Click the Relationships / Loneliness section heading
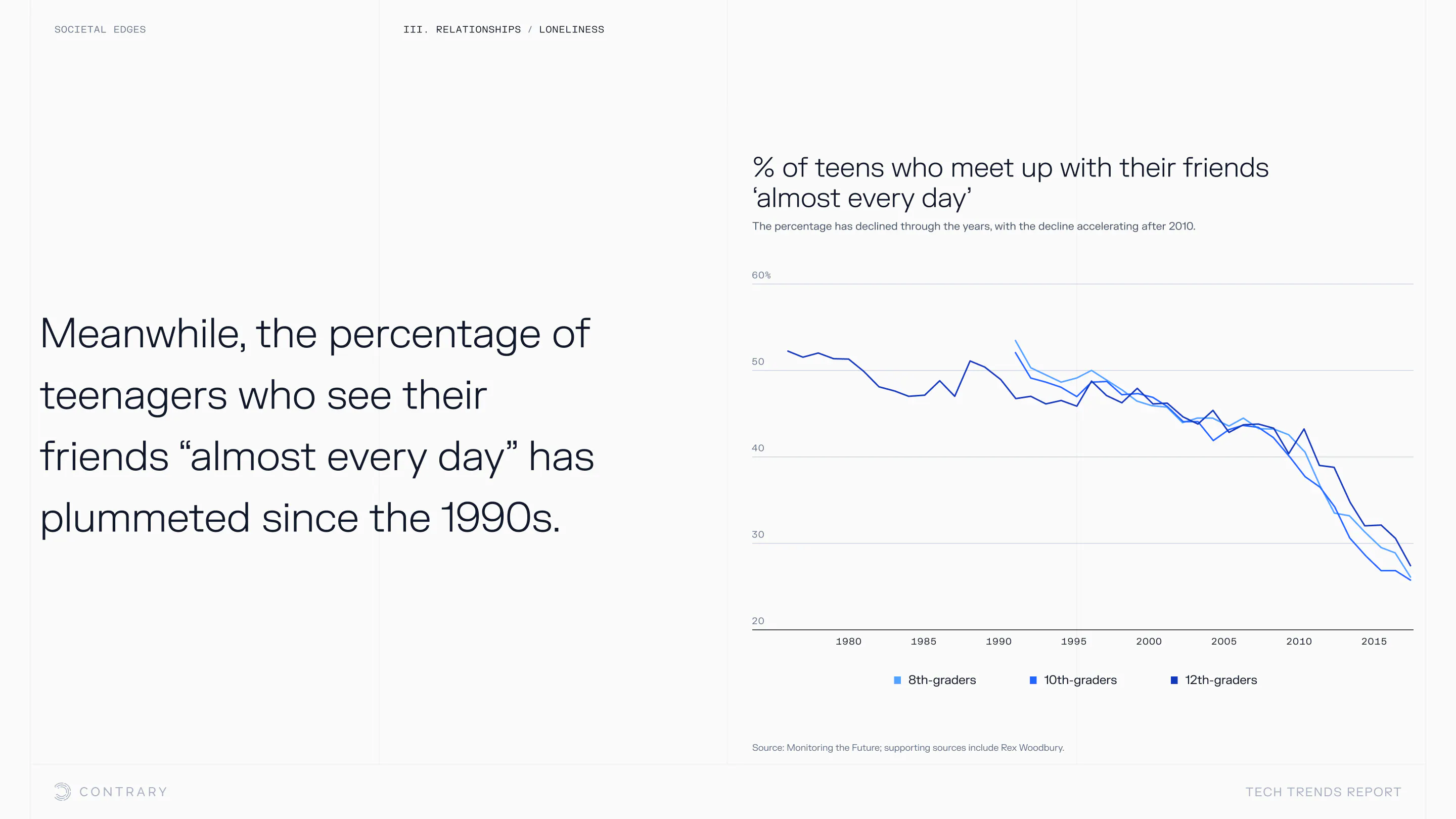1456x819 pixels. (504, 29)
